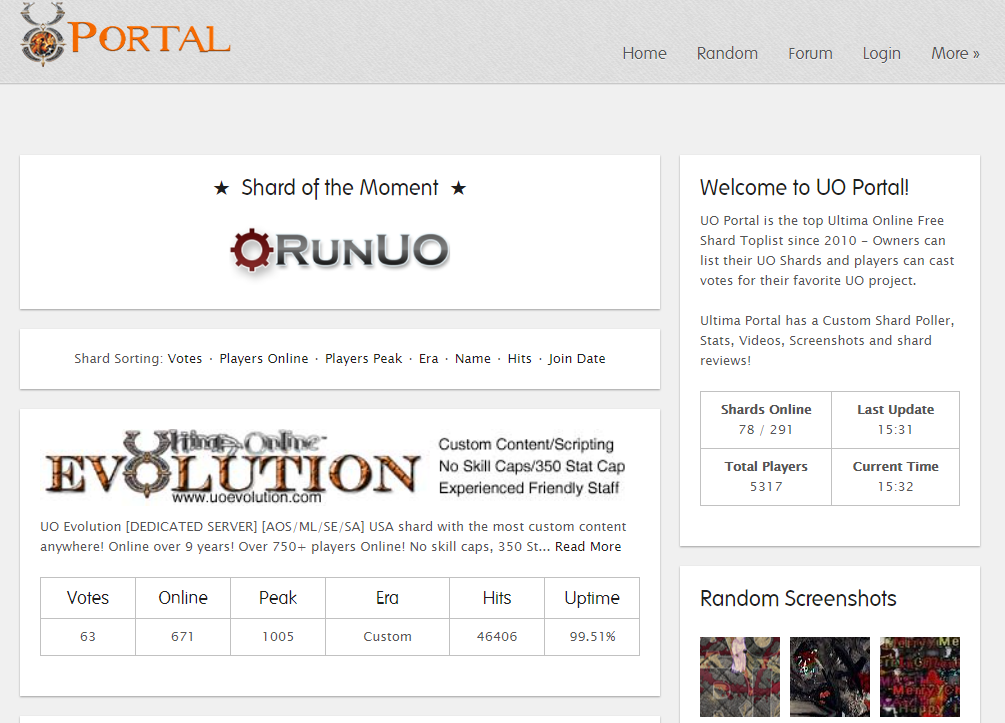Click the Shard of the Moment heading
The height and width of the screenshot is (723, 1005).
click(x=340, y=188)
